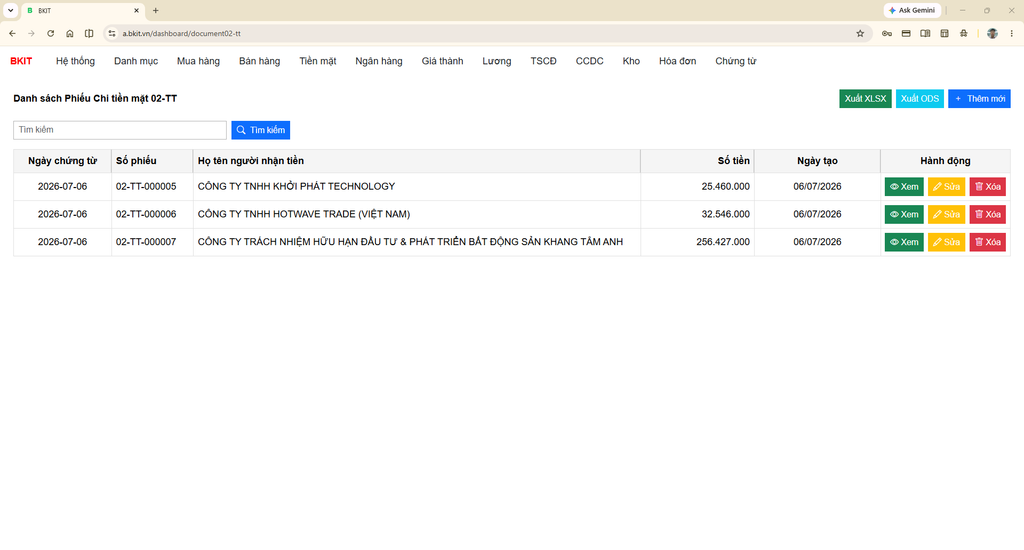1024x550 pixels.
Task: Open the extensions menu icon
Action: pyautogui.click(x=964, y=33)
